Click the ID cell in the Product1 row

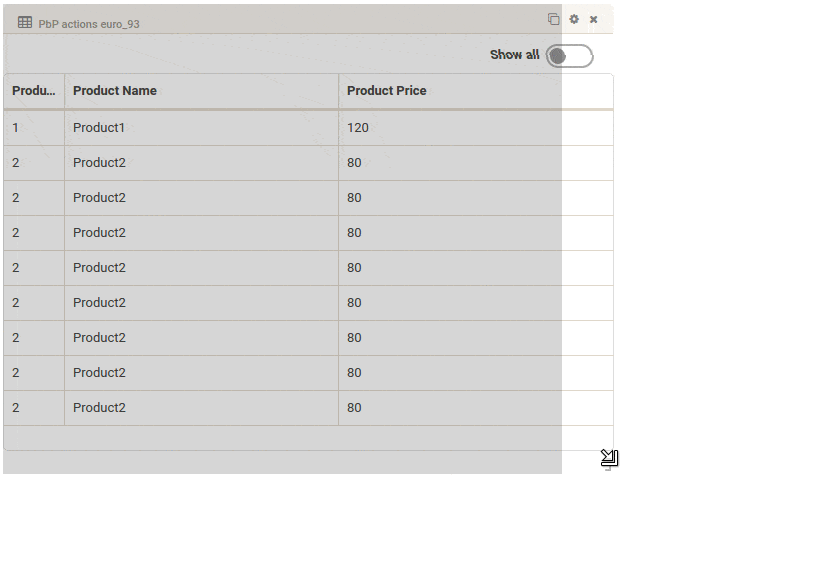(x=16, y=128)
